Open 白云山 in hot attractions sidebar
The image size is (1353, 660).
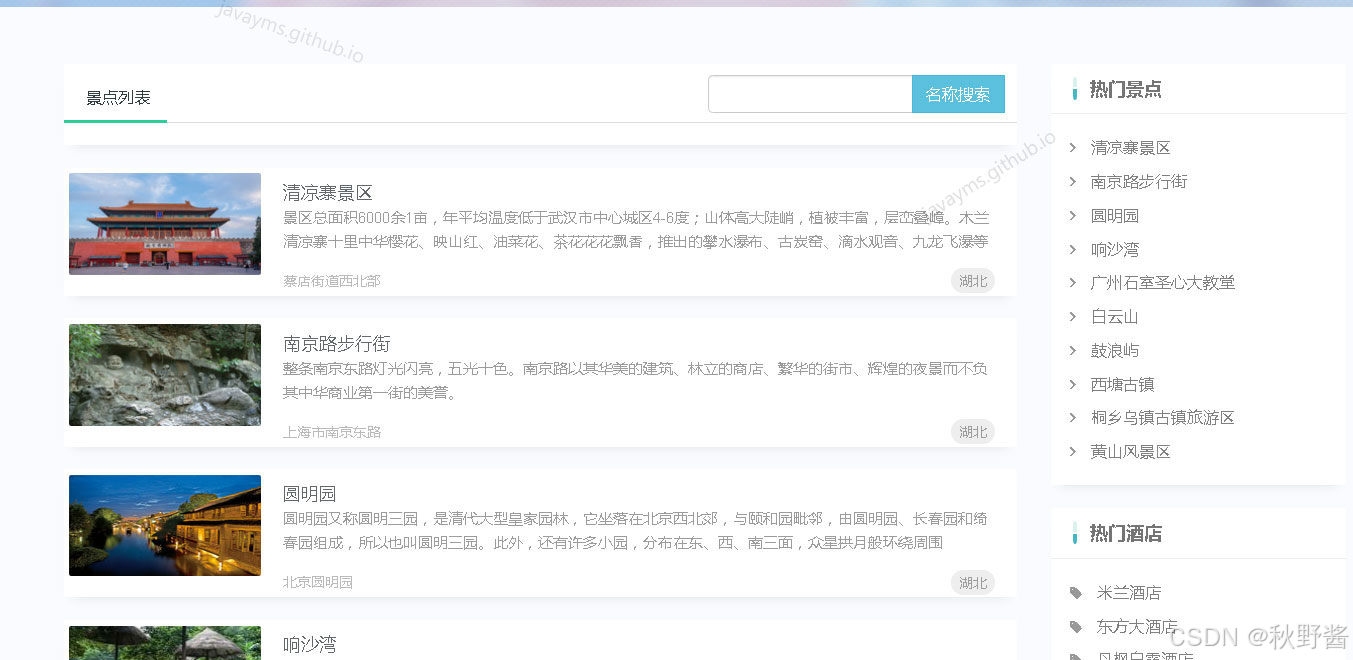1115,317
